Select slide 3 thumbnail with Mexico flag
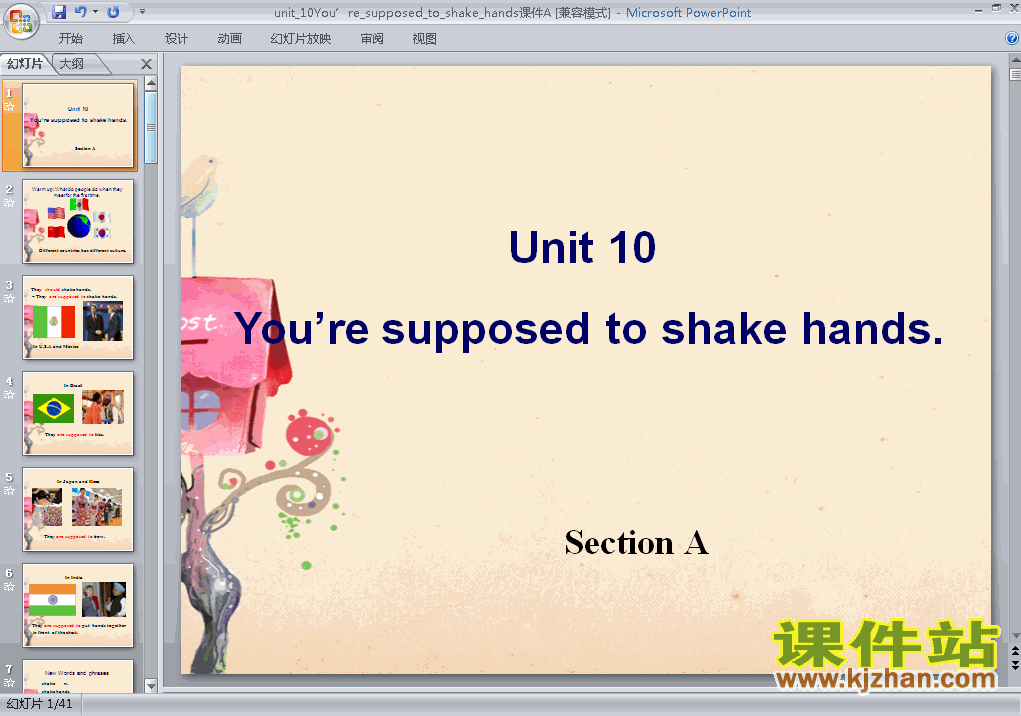 [78, 317]
